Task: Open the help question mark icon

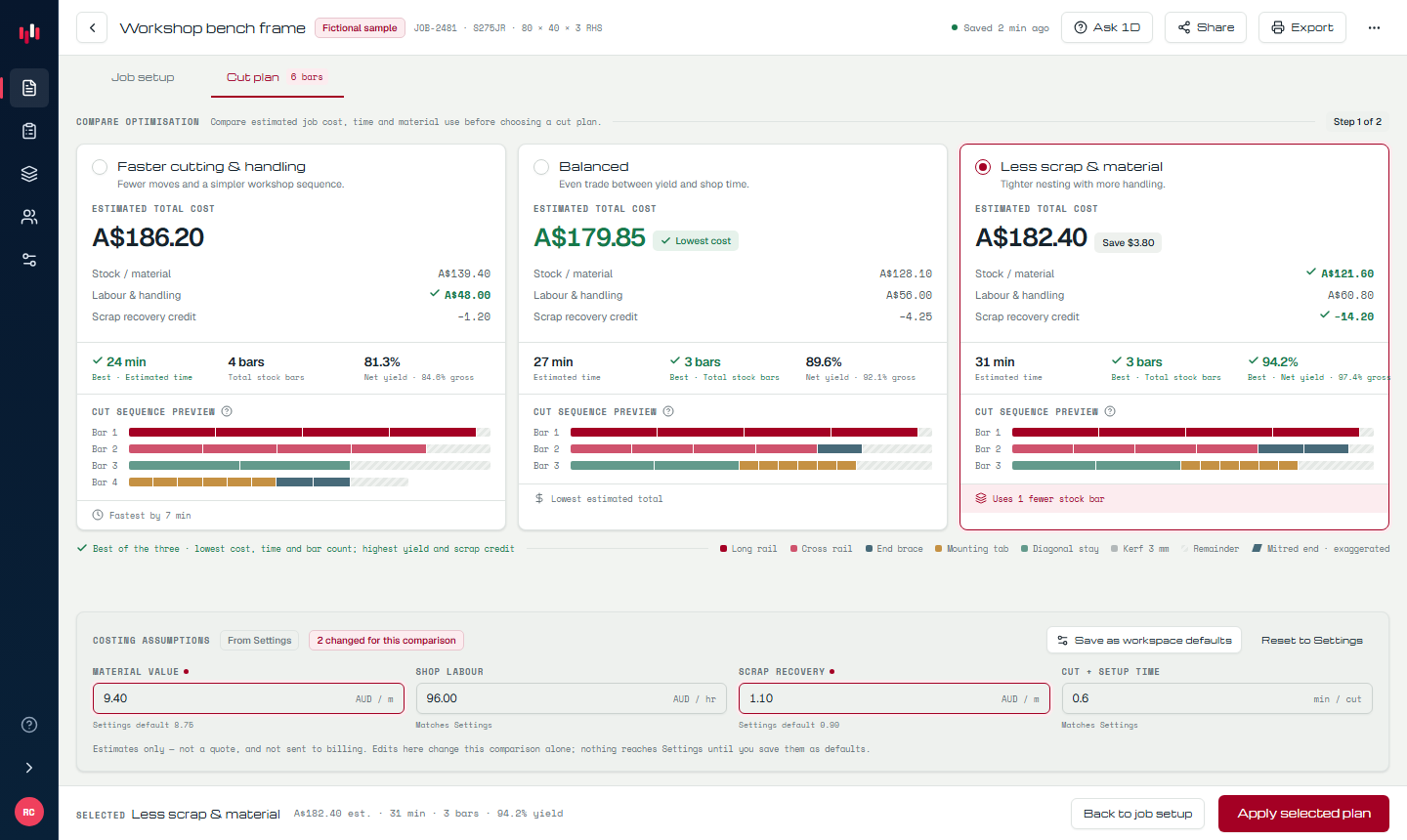Action: coord(29,725)
